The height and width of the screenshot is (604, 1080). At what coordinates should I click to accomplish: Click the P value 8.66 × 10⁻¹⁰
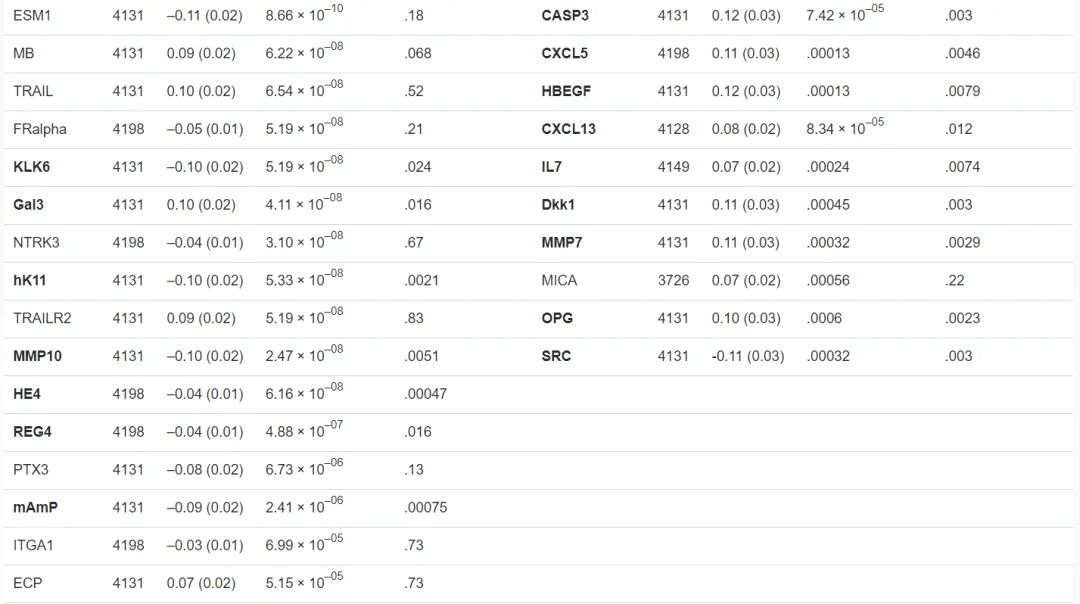pyautogui.click(x=303, y=16)
